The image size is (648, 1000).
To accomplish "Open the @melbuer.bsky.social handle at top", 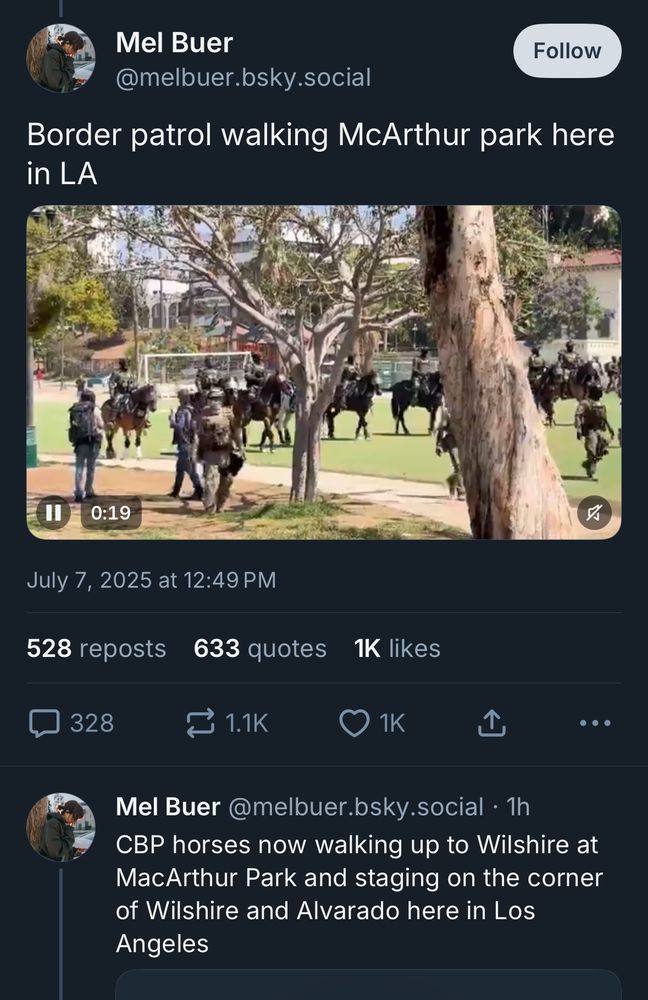I will (x=243, y=77).
